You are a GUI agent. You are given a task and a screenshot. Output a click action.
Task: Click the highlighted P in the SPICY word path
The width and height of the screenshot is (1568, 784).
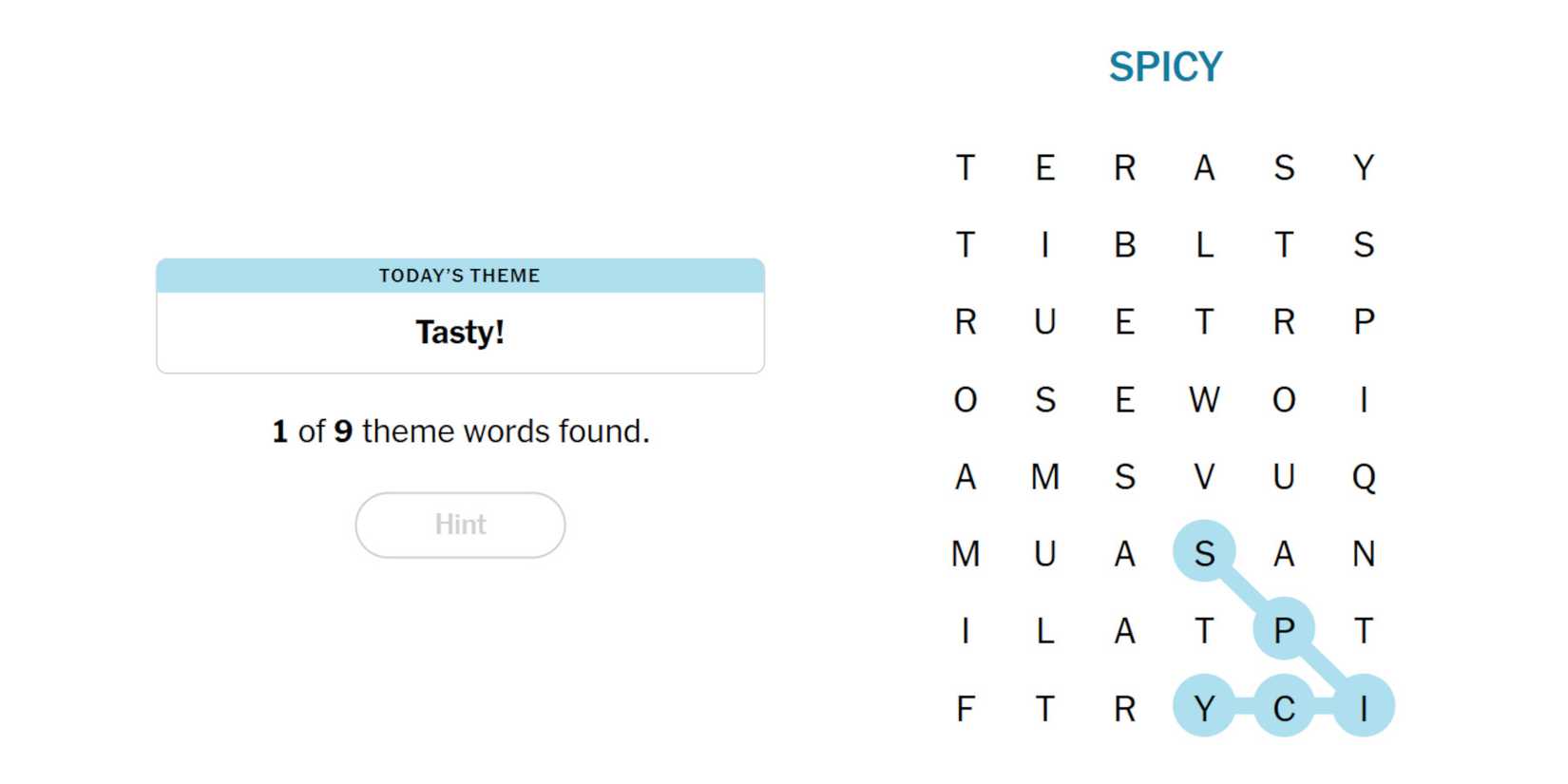coord(1284,629)
